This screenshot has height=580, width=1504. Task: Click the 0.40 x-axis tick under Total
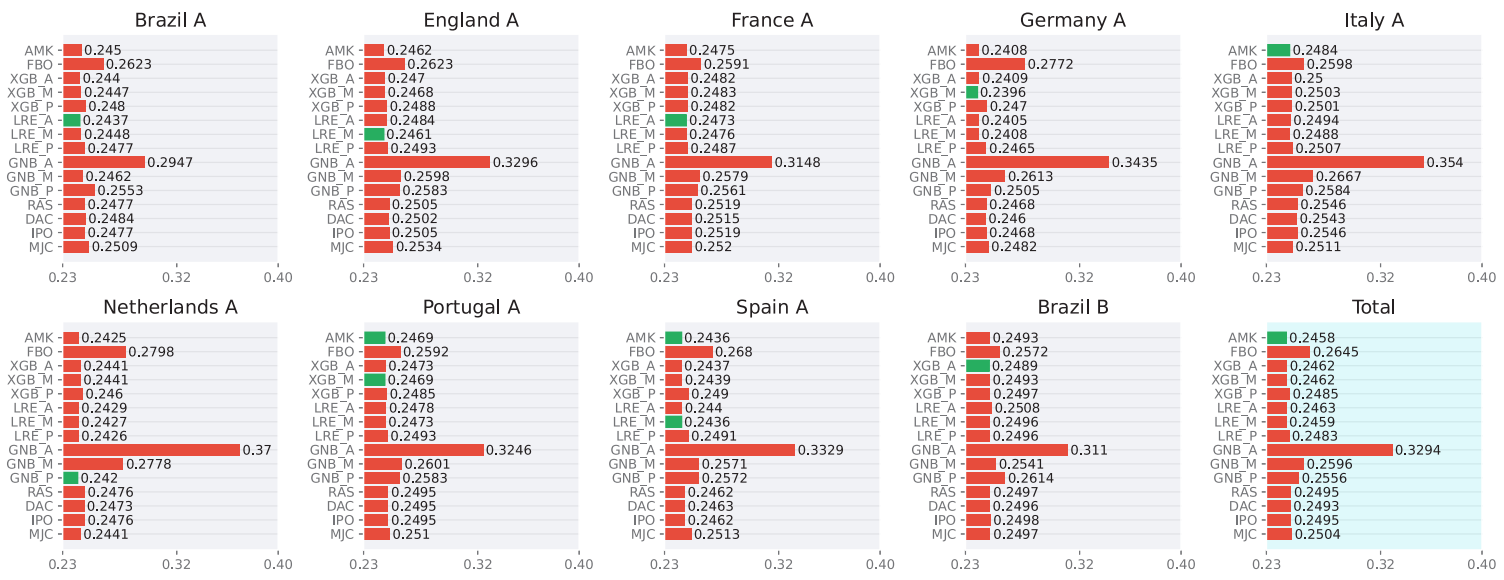[1481, 561]
